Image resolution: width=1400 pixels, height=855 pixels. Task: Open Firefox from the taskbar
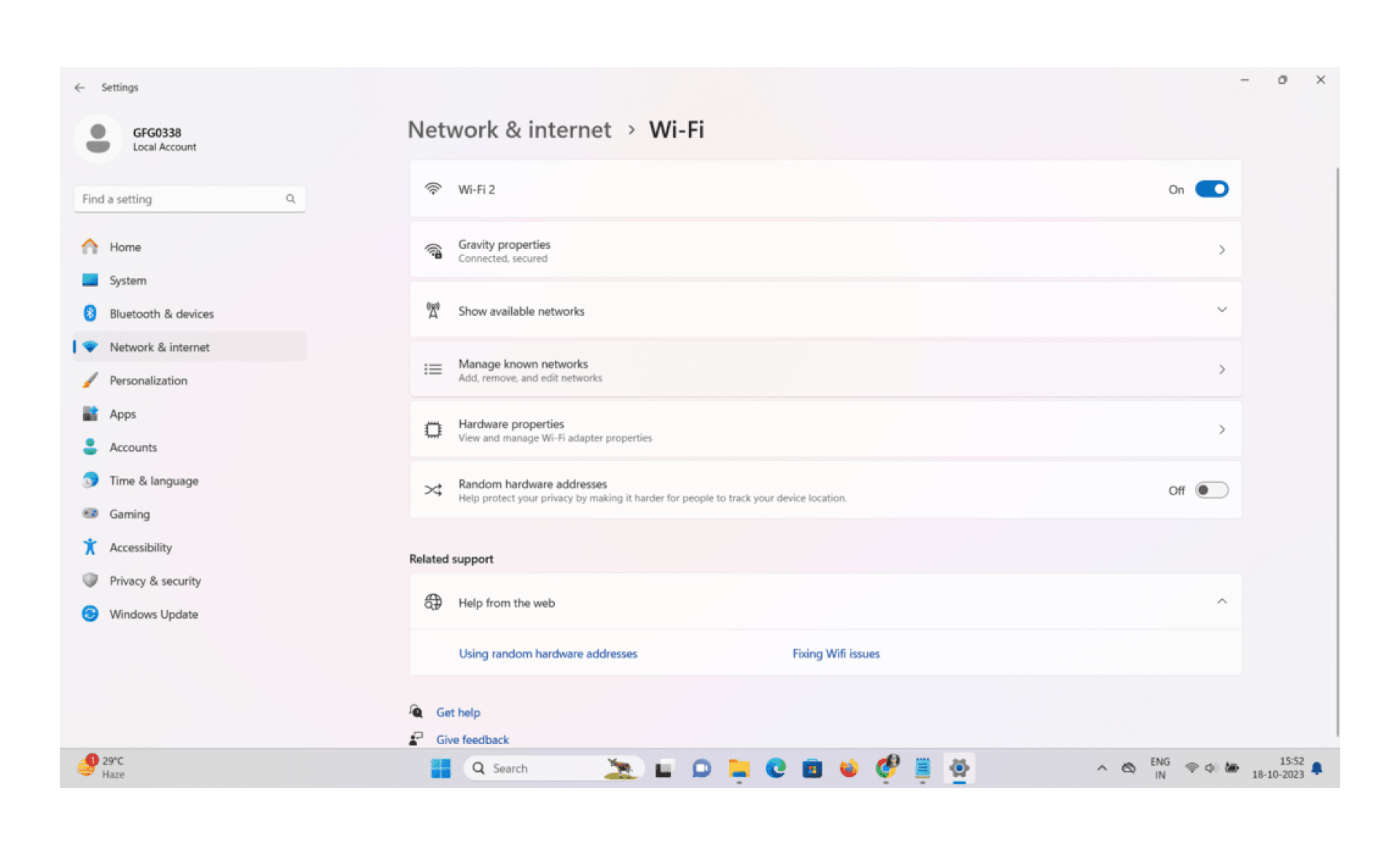(849, 767)
